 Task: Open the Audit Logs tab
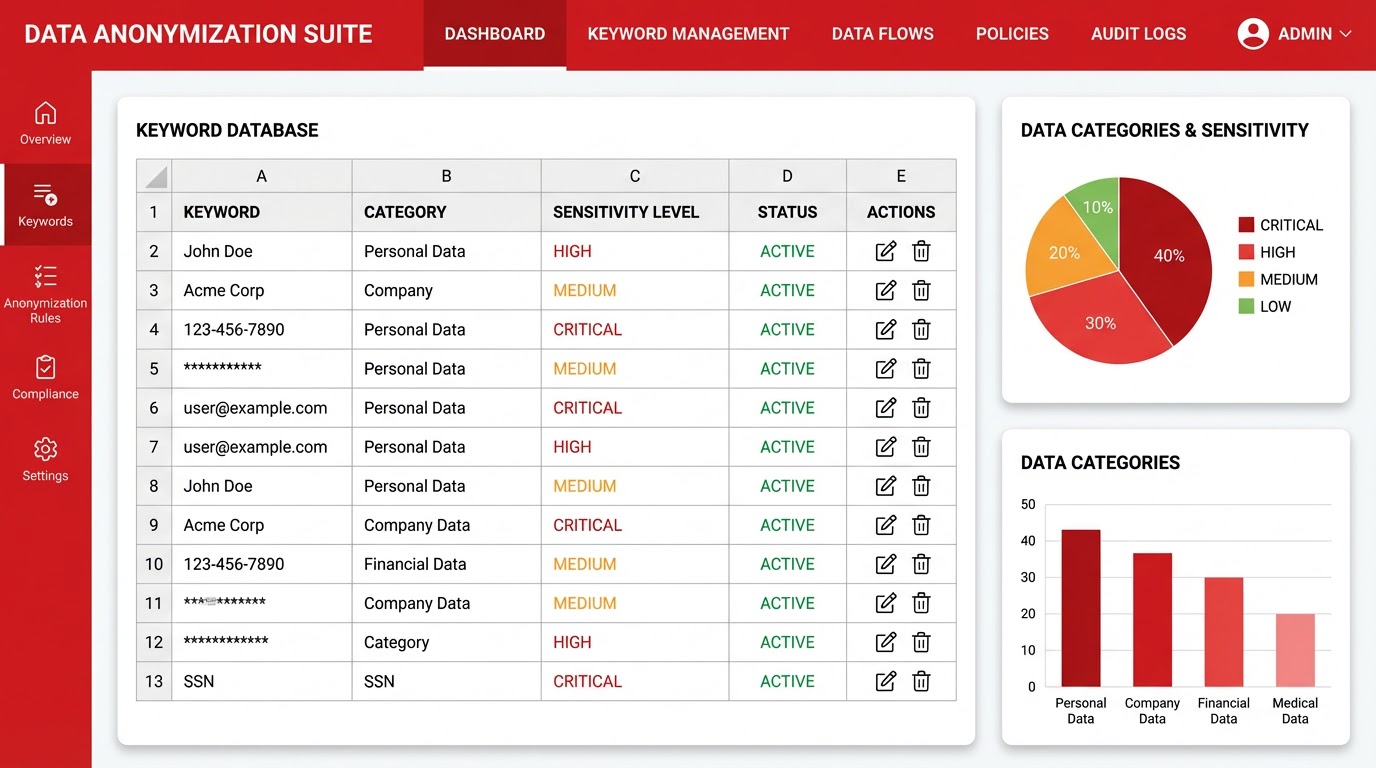(1138, 34)
